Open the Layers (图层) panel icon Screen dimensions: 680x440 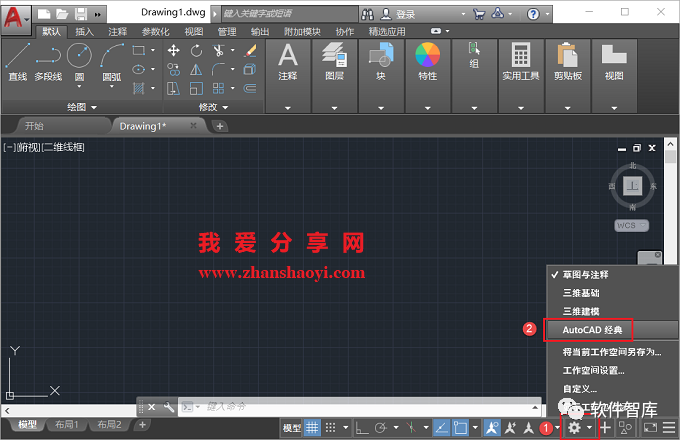click(x=334, y=58)
